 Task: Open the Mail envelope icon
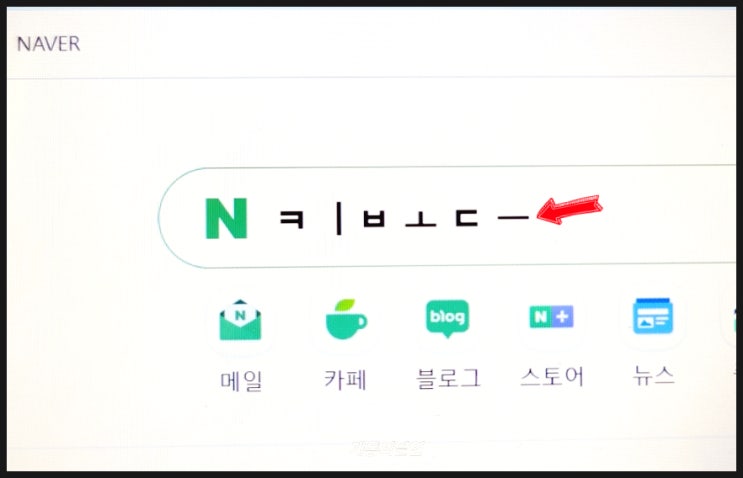(x=240, y=320)
